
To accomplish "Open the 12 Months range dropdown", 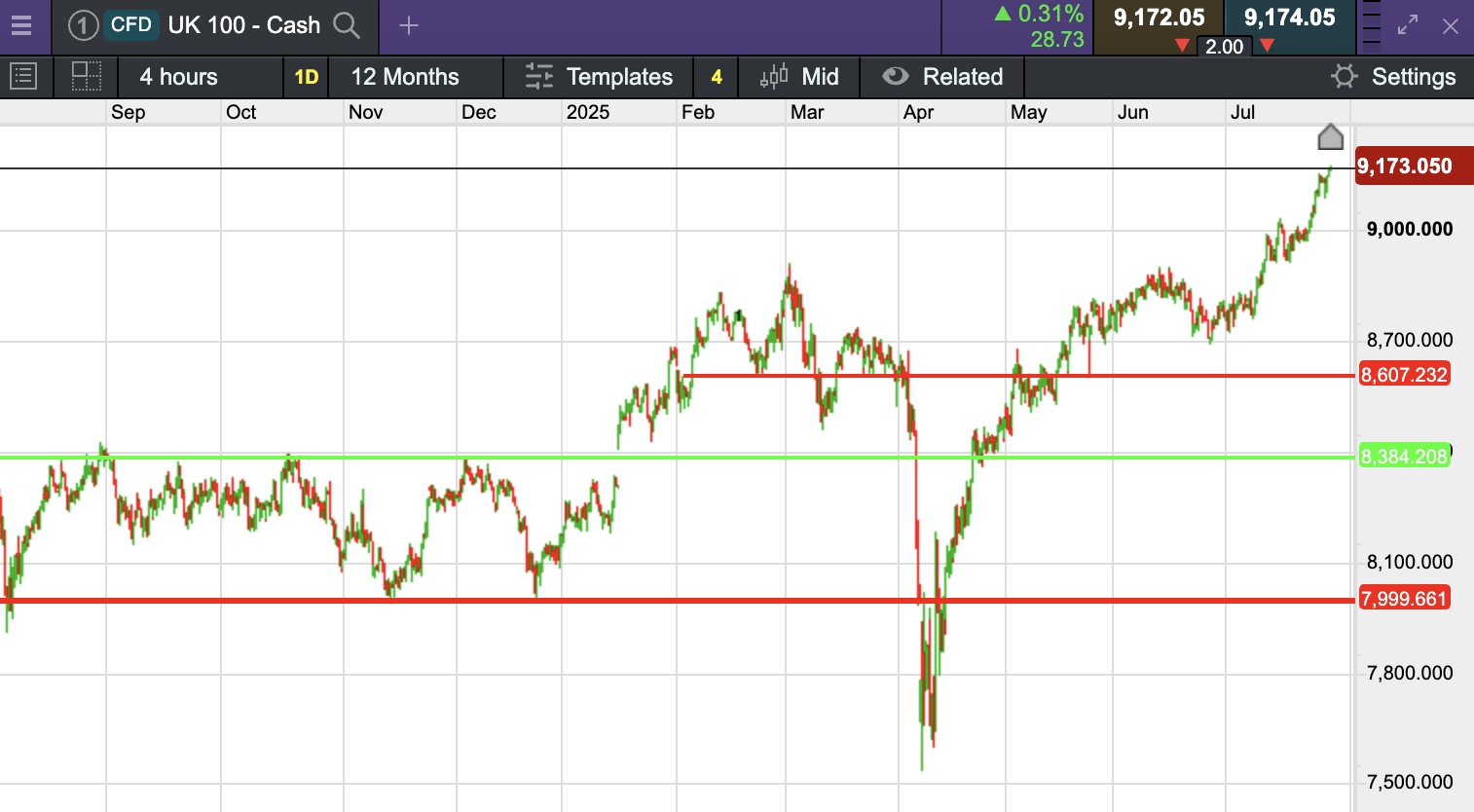I will [405, 77].
